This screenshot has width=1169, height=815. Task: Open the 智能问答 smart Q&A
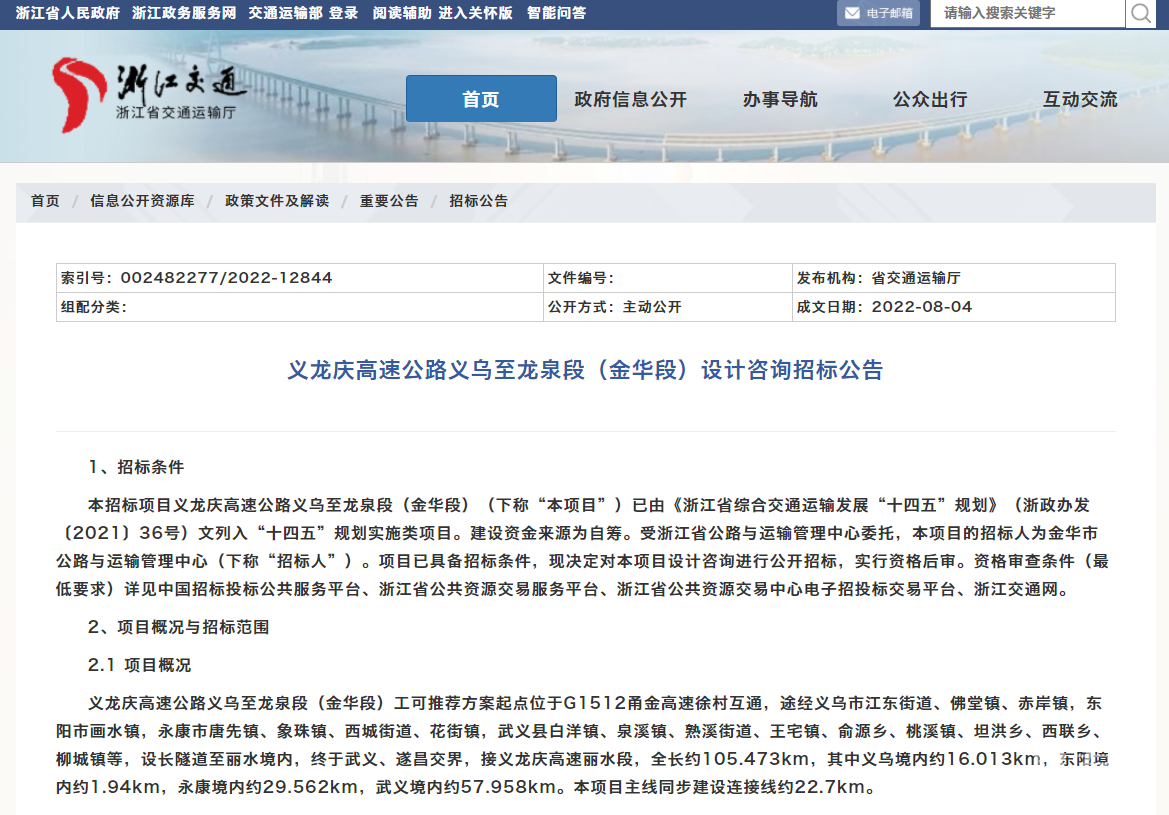pos(557,13)
